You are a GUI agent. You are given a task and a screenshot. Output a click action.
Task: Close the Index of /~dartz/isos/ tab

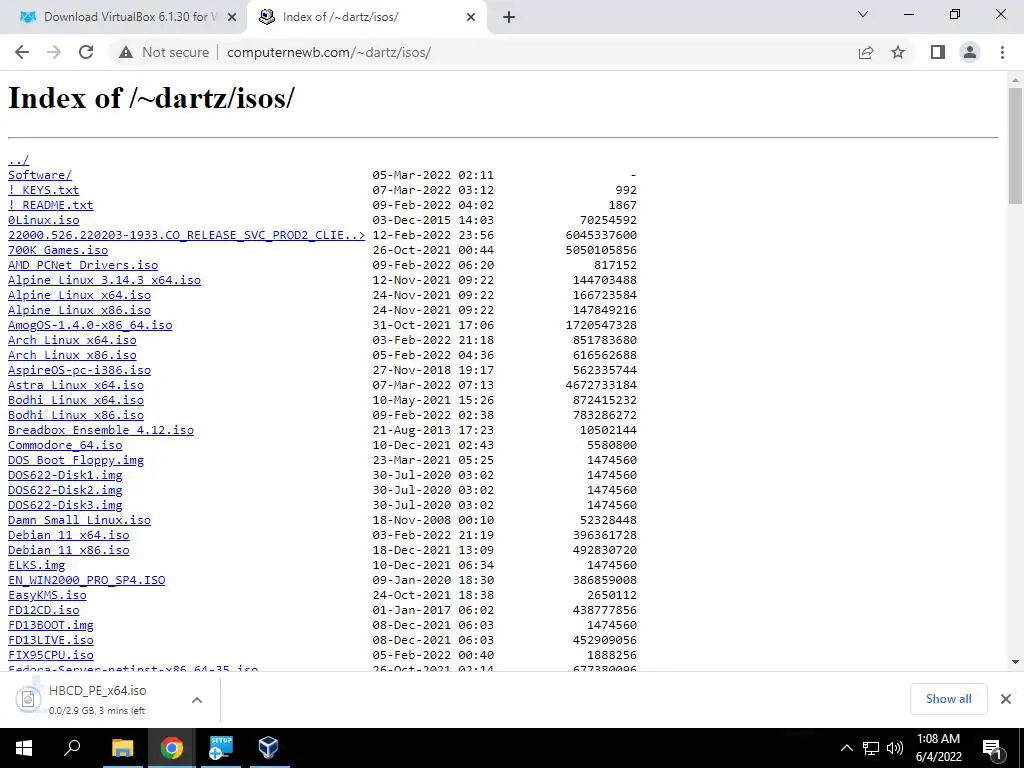point(471,18)
